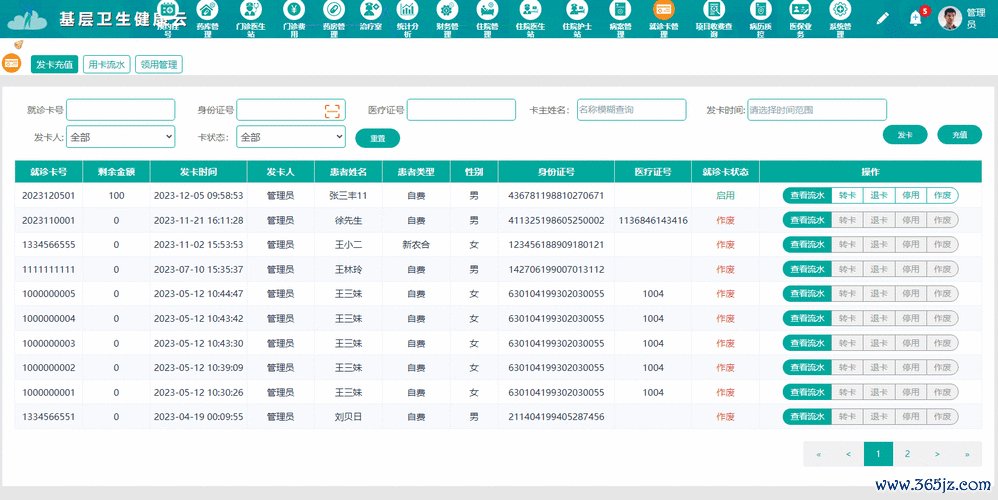Image resolution: width=998 pixels, height=500 pixels.
Task: Select the highlighted 就诊卡管理 icon
Action: tap(663, 10)
